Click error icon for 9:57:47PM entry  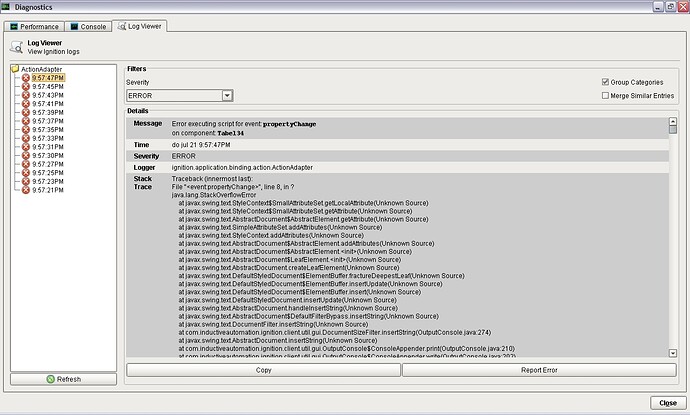coord(26,78)
